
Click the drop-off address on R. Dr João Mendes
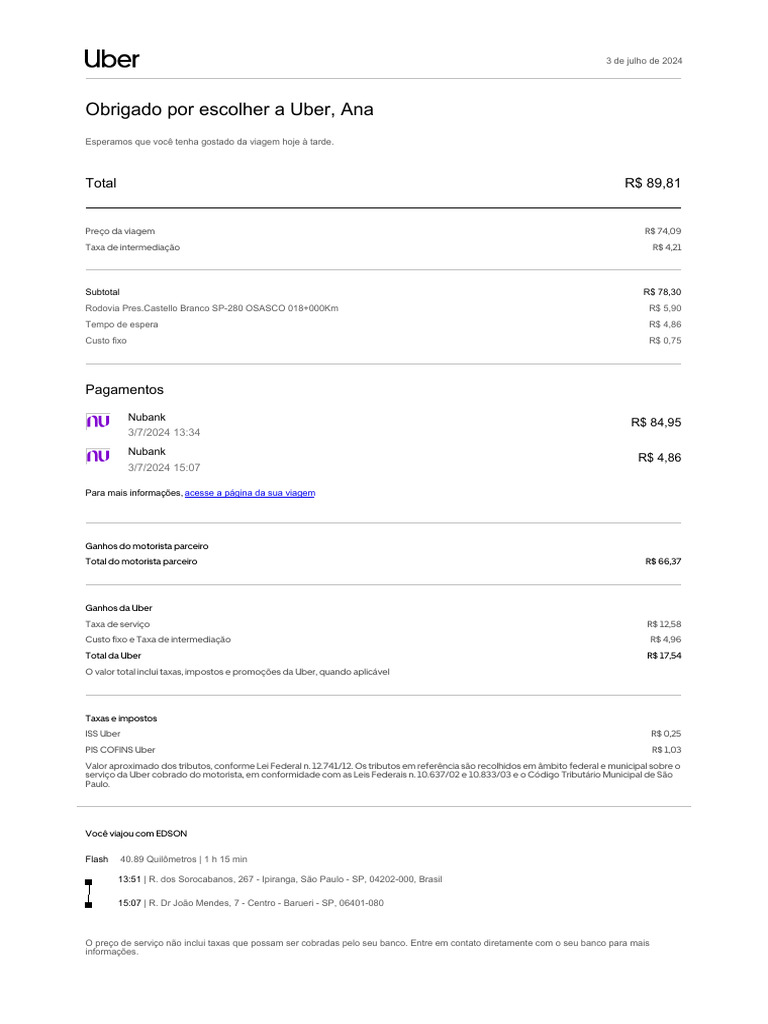pyautogui.click(x=266, y=903)
